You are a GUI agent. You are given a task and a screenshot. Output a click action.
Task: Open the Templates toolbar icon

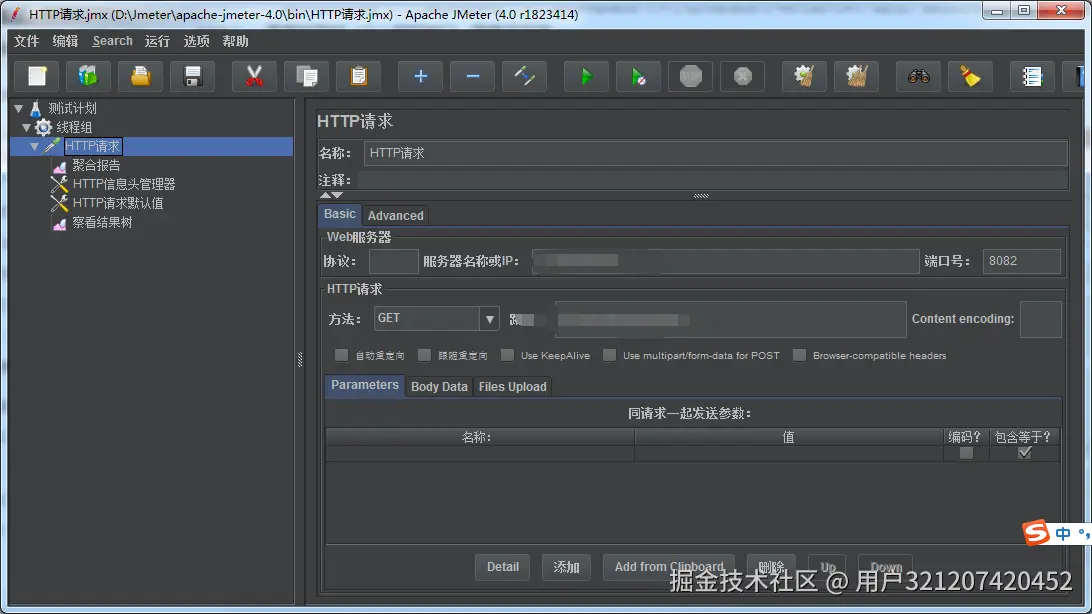pyautogui.click(x=88, y=76)
